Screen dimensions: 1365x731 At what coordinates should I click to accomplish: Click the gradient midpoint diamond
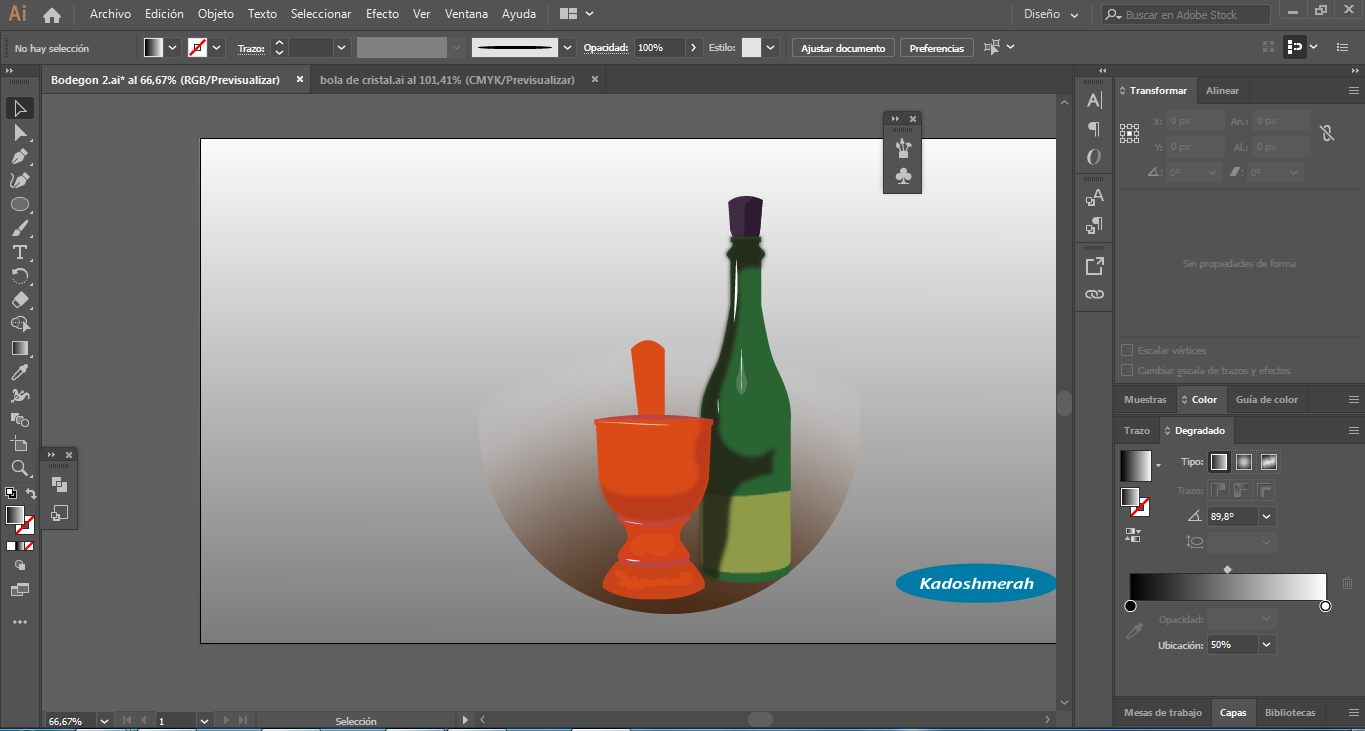[x=1228, y=569]
